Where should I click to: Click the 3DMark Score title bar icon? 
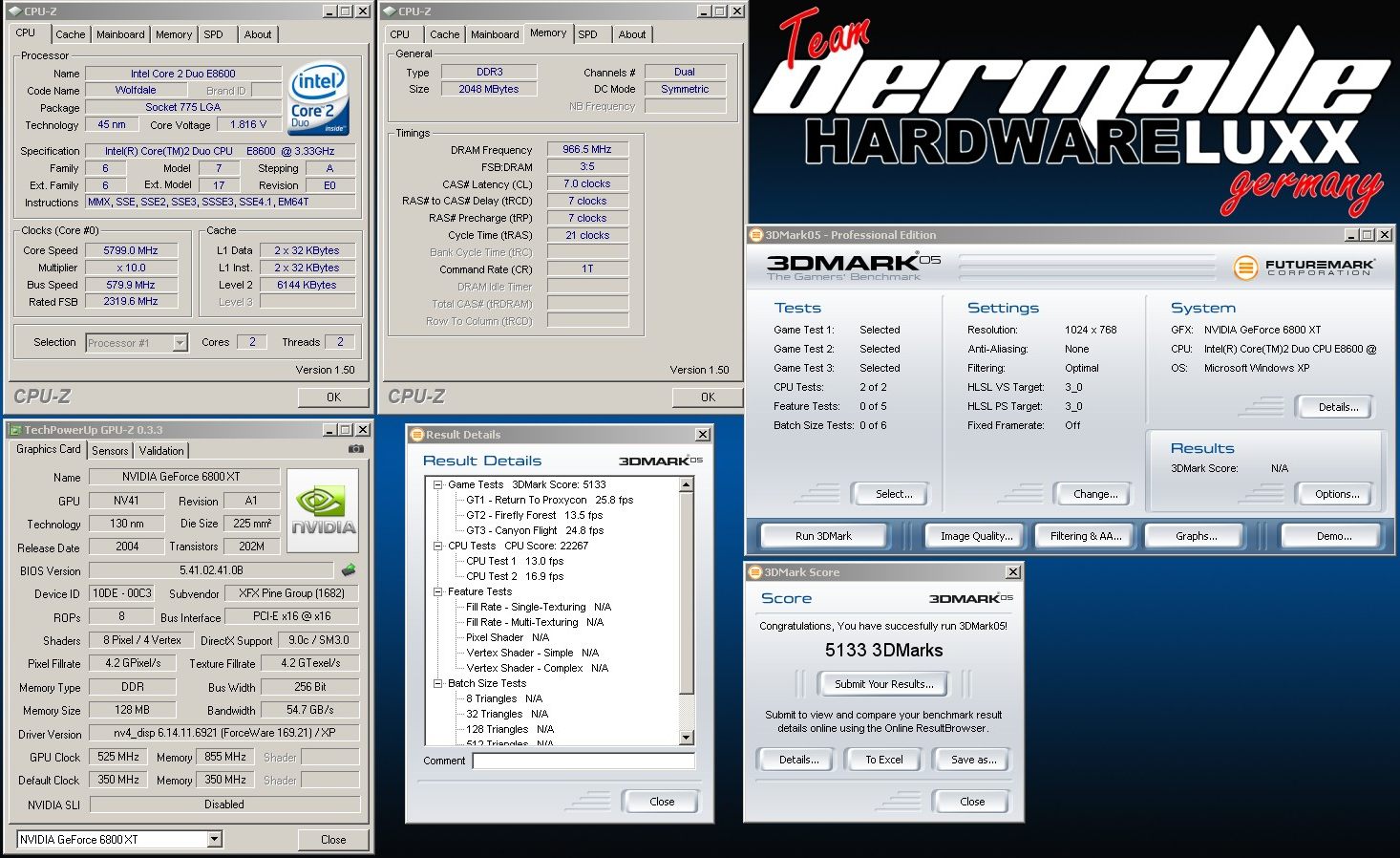[x=754, y=572]
